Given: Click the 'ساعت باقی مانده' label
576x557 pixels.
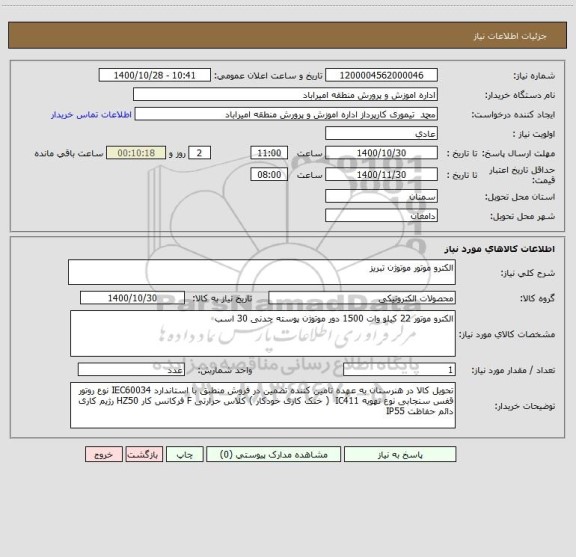Looking at the screenshot, I should [69, 154].
